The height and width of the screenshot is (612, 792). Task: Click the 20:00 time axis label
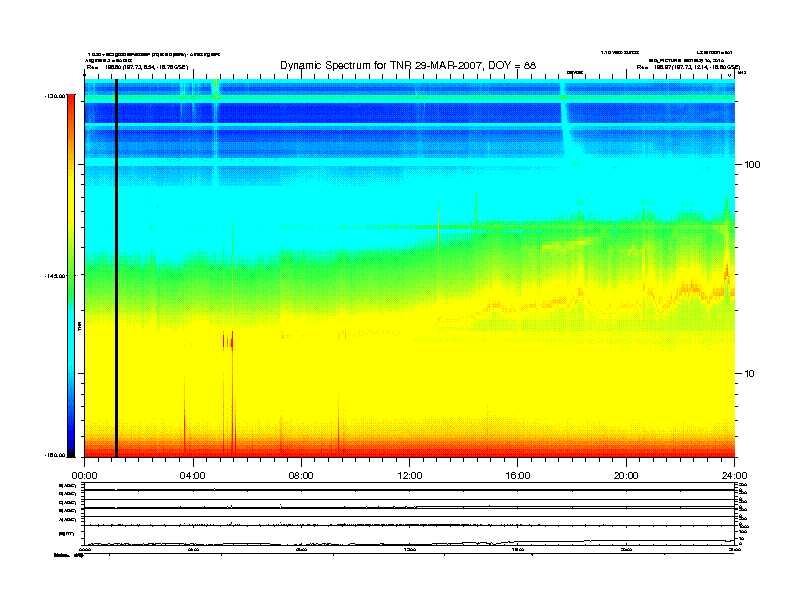[626, 476]
